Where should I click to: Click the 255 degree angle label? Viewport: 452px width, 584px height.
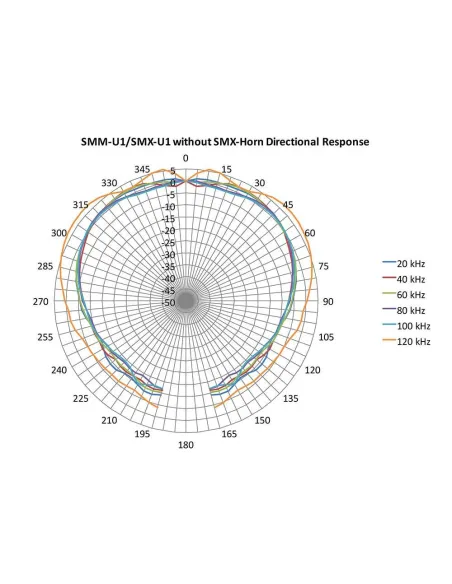[x=45, y=337]
